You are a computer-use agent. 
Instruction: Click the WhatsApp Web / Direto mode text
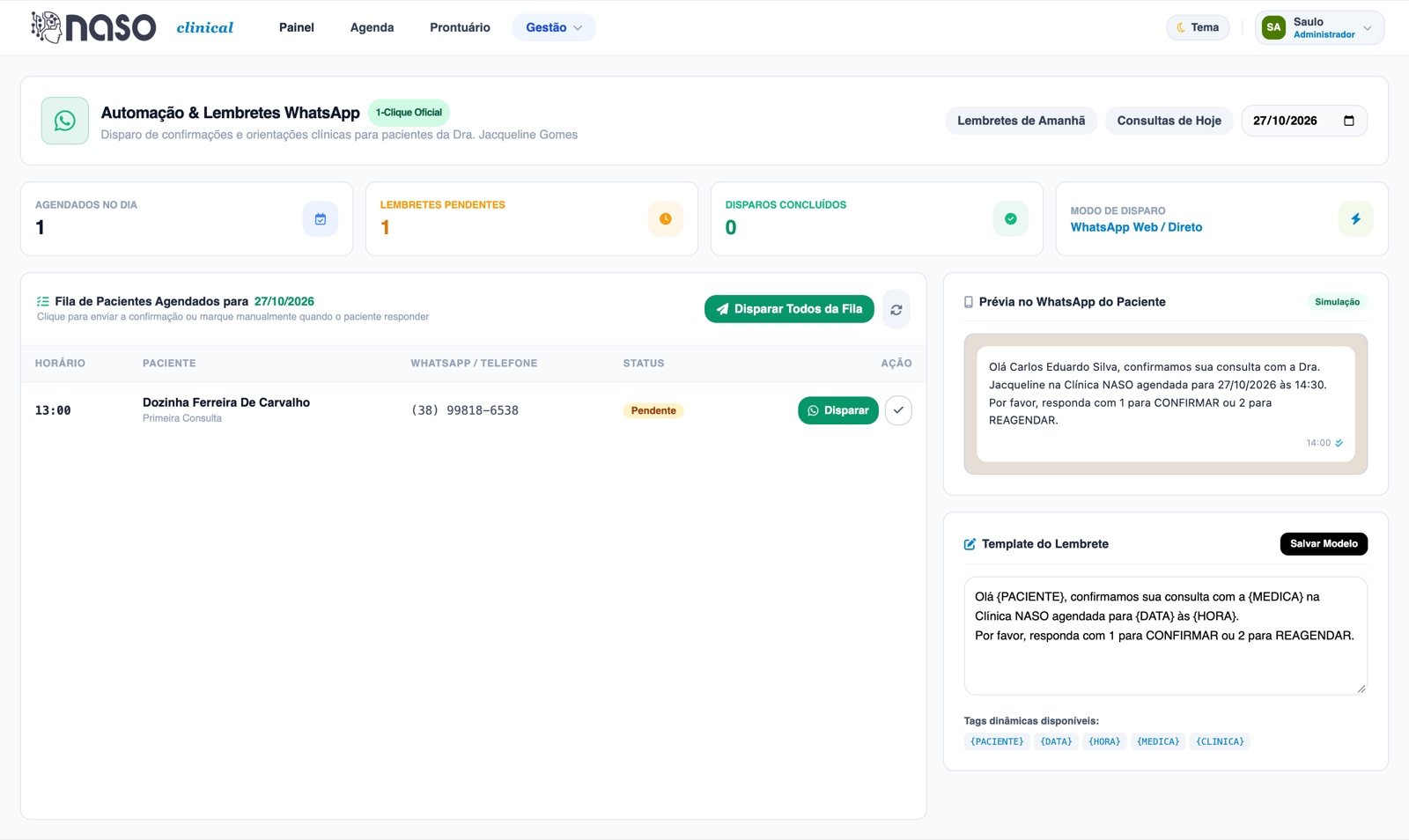coord(1136,227)
